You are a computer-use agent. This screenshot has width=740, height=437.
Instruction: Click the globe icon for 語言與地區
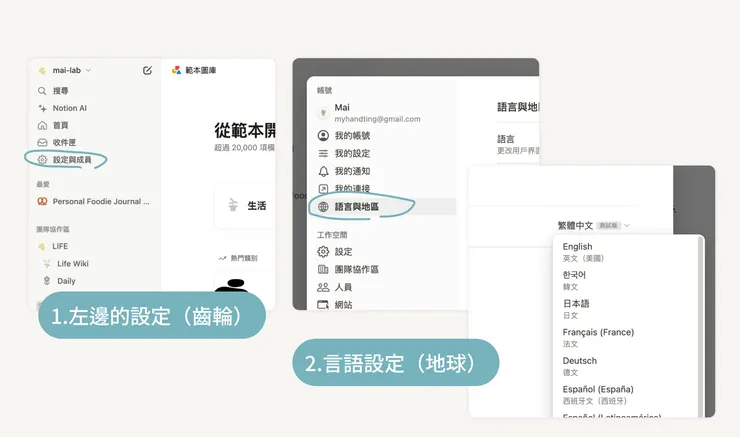pyautogui.click(x=323, y=207)
